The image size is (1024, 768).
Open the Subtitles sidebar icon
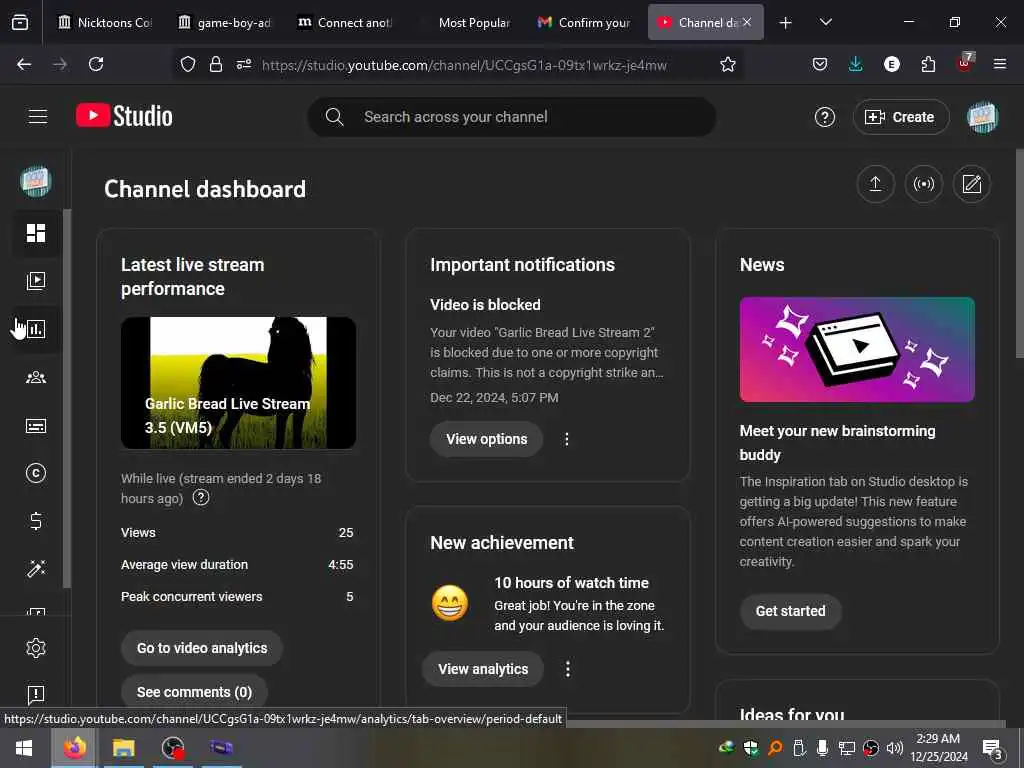click(x=36, y=426)
